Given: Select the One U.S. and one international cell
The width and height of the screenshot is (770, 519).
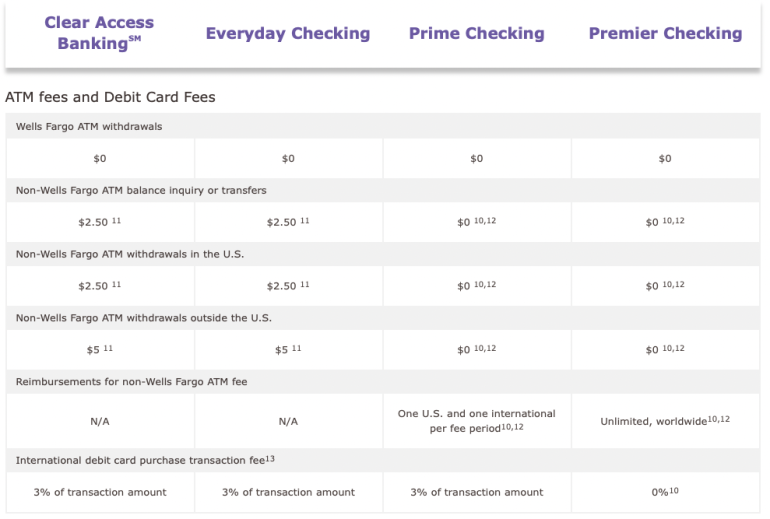Looking at the screenshot, I should point(476,420).
